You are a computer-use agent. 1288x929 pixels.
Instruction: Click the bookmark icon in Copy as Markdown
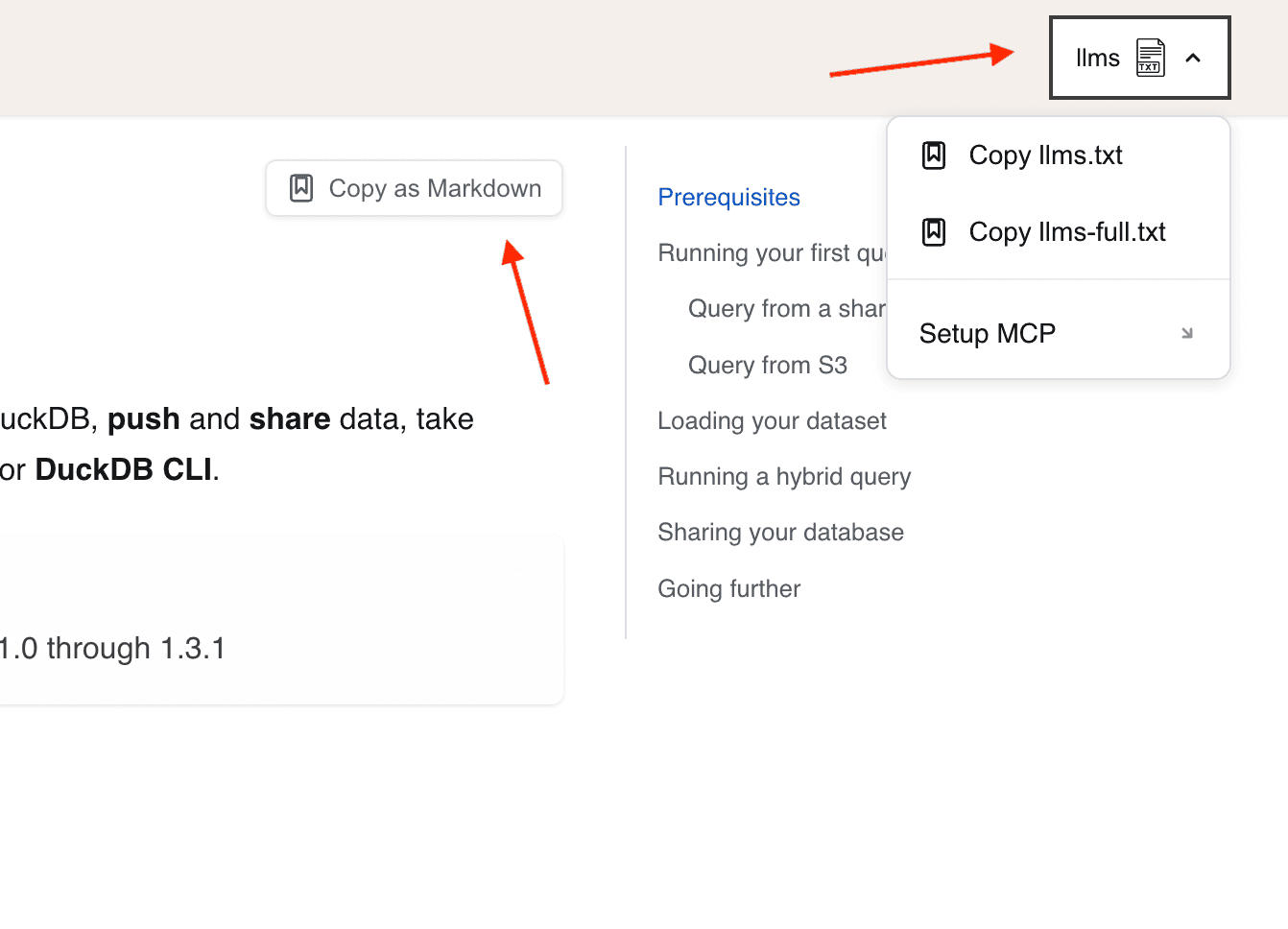click(301, 188)
